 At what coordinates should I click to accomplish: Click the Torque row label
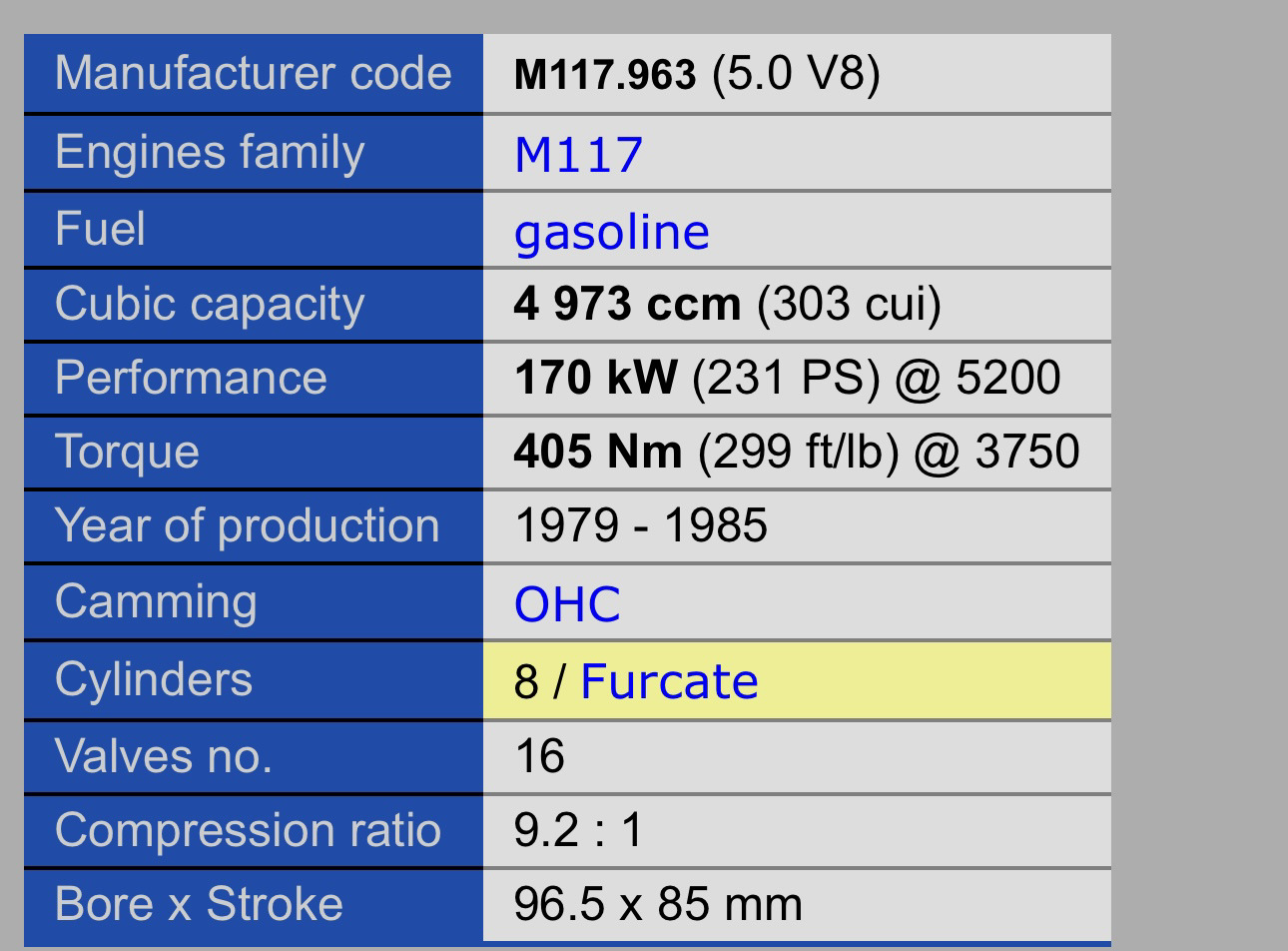[127, 453]
